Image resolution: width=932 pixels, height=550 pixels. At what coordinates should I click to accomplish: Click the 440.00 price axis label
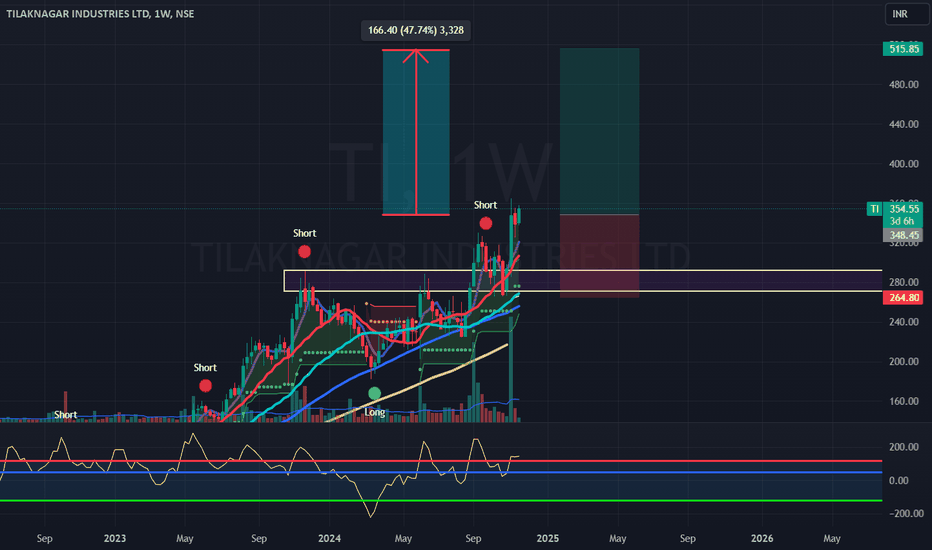(903, 124)
